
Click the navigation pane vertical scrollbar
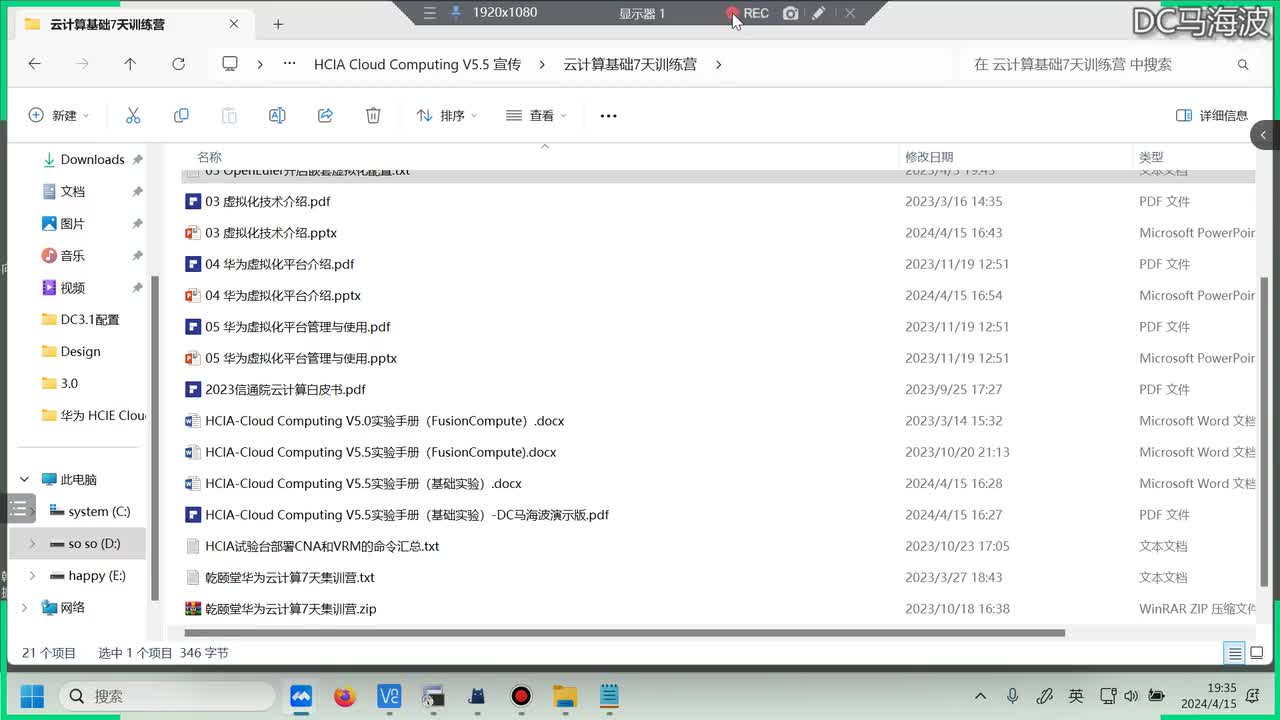154,438
